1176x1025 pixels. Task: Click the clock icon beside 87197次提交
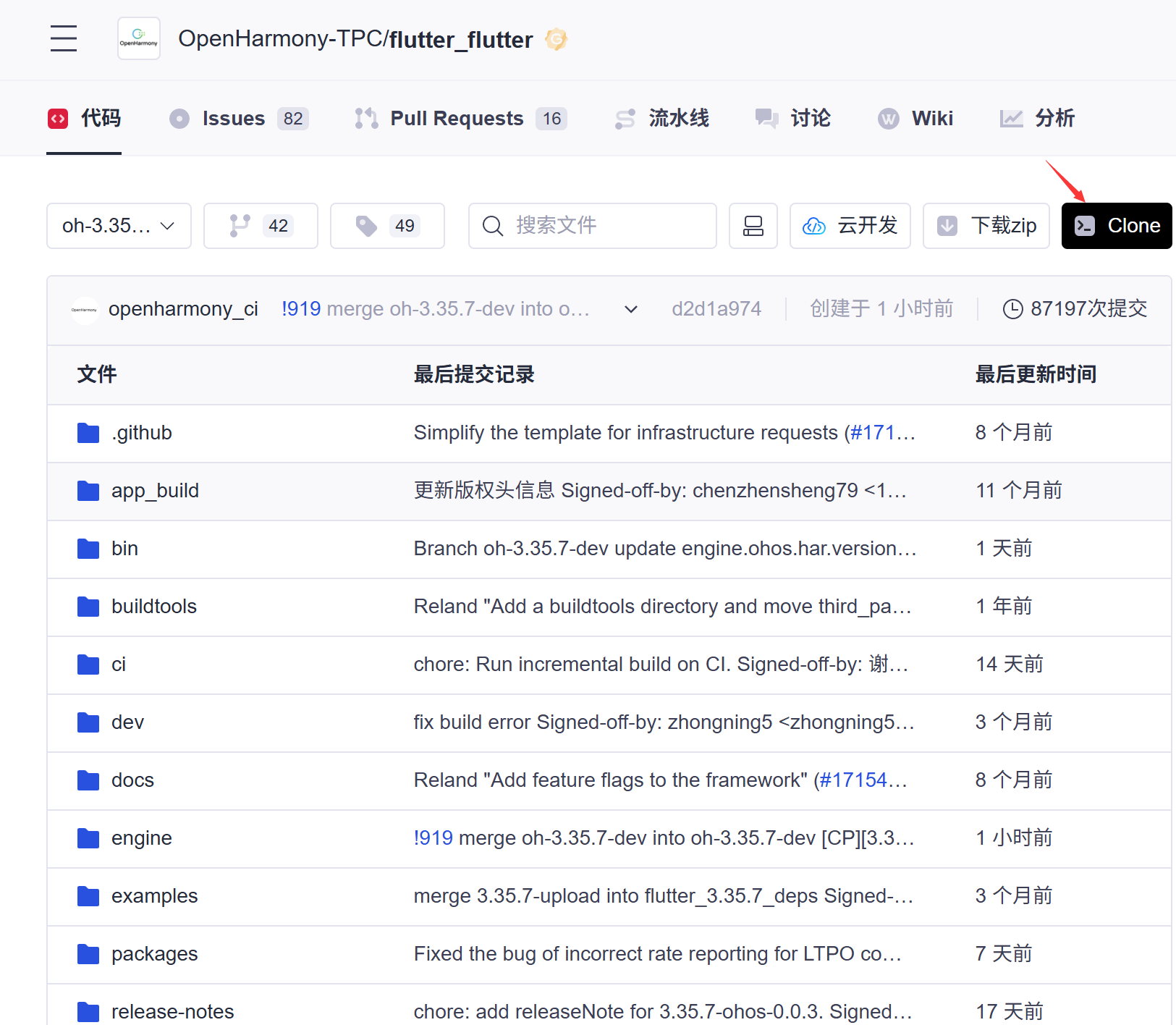pos(1012,309)
